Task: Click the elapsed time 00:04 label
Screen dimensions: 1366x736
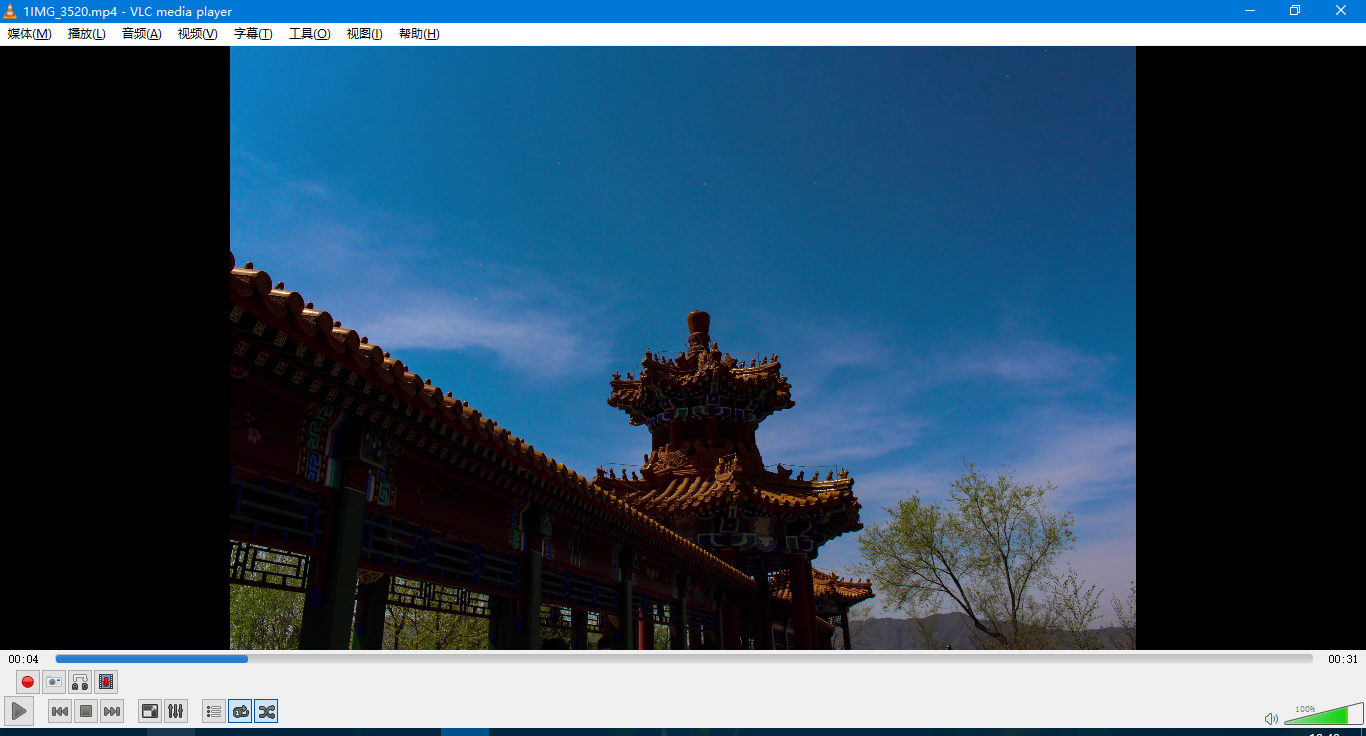Action: point(23,659)
